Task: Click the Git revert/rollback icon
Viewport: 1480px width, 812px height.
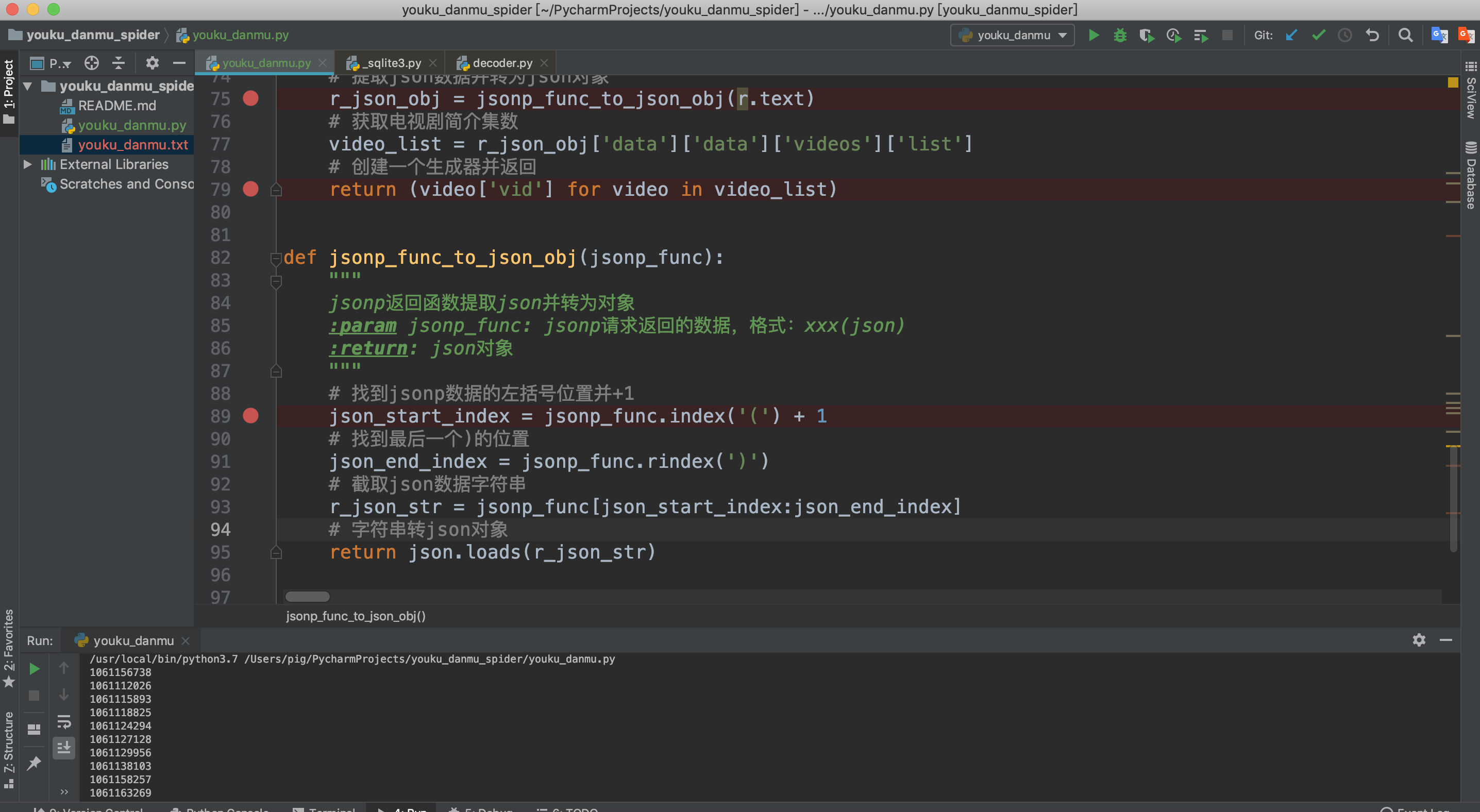Action: (1373, 35)
